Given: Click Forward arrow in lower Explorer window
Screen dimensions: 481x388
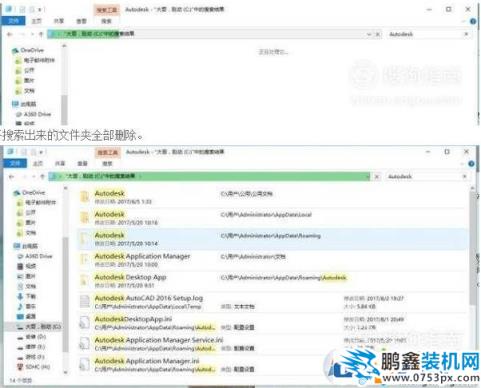Looking at the screenshot, I should coord(24,177).
